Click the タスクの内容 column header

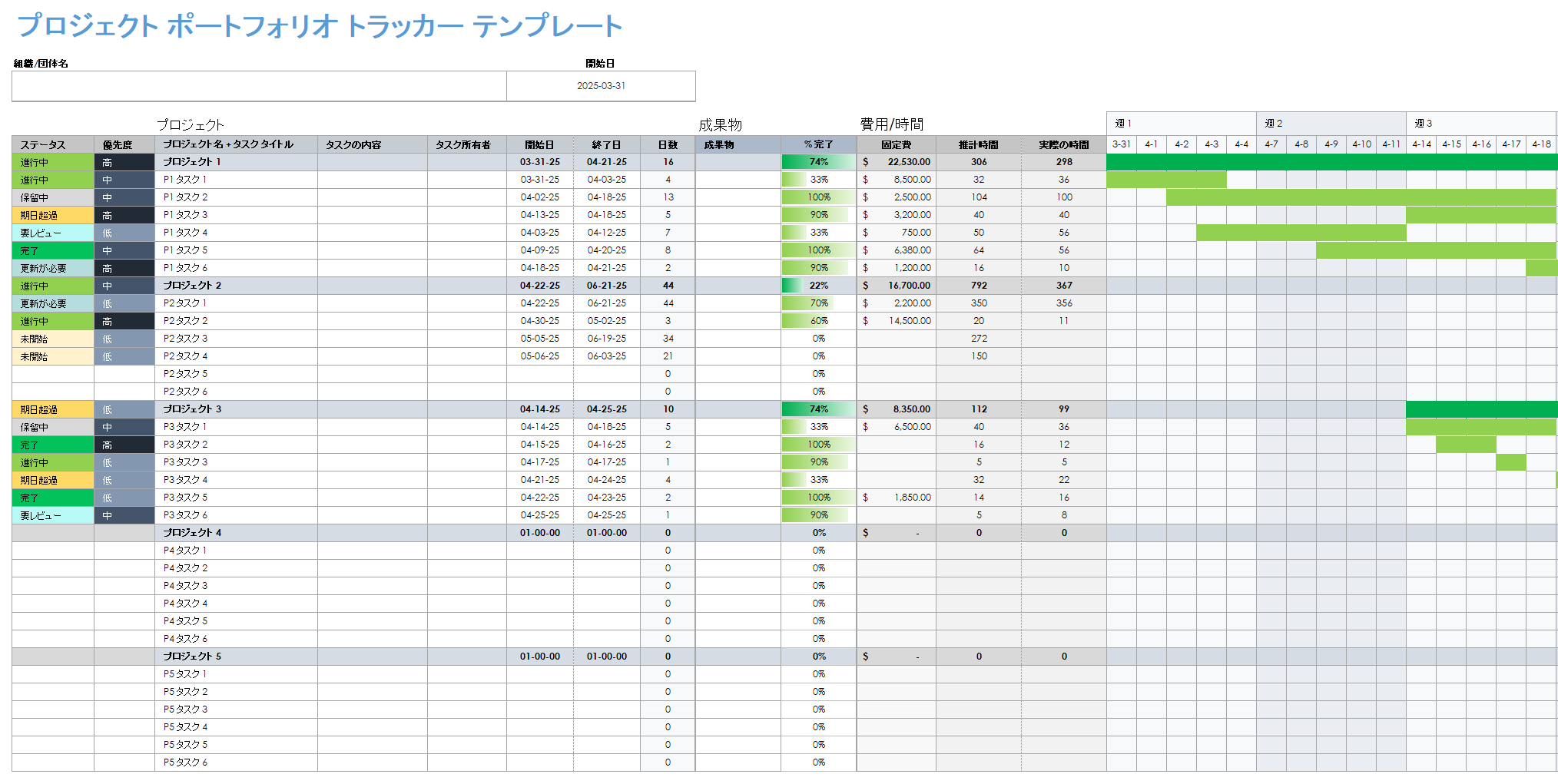tap(373, 144)
